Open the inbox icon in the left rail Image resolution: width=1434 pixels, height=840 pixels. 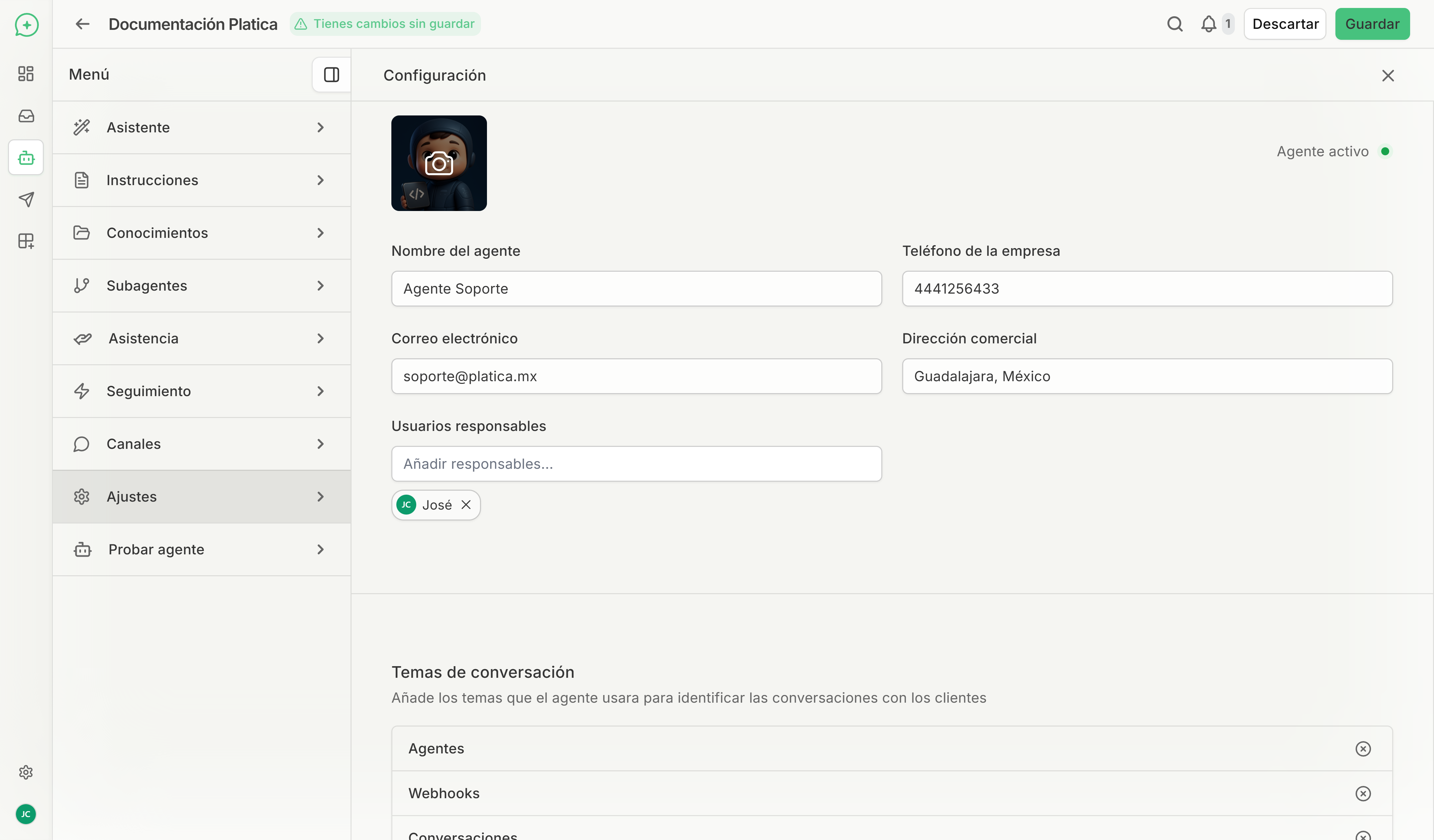[26, 115]
